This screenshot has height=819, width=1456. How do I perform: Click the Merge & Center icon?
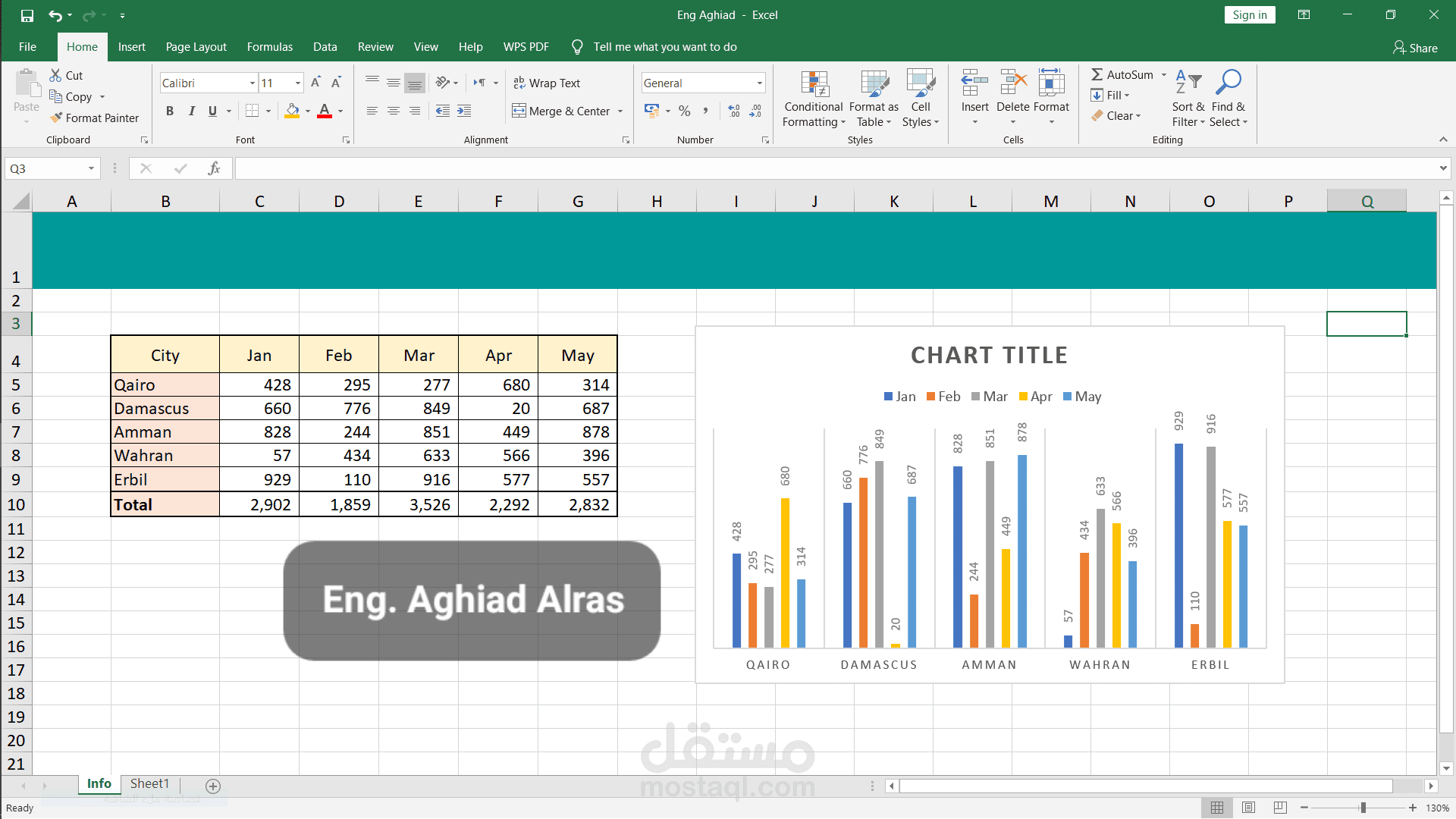click(x=519, y=111)
